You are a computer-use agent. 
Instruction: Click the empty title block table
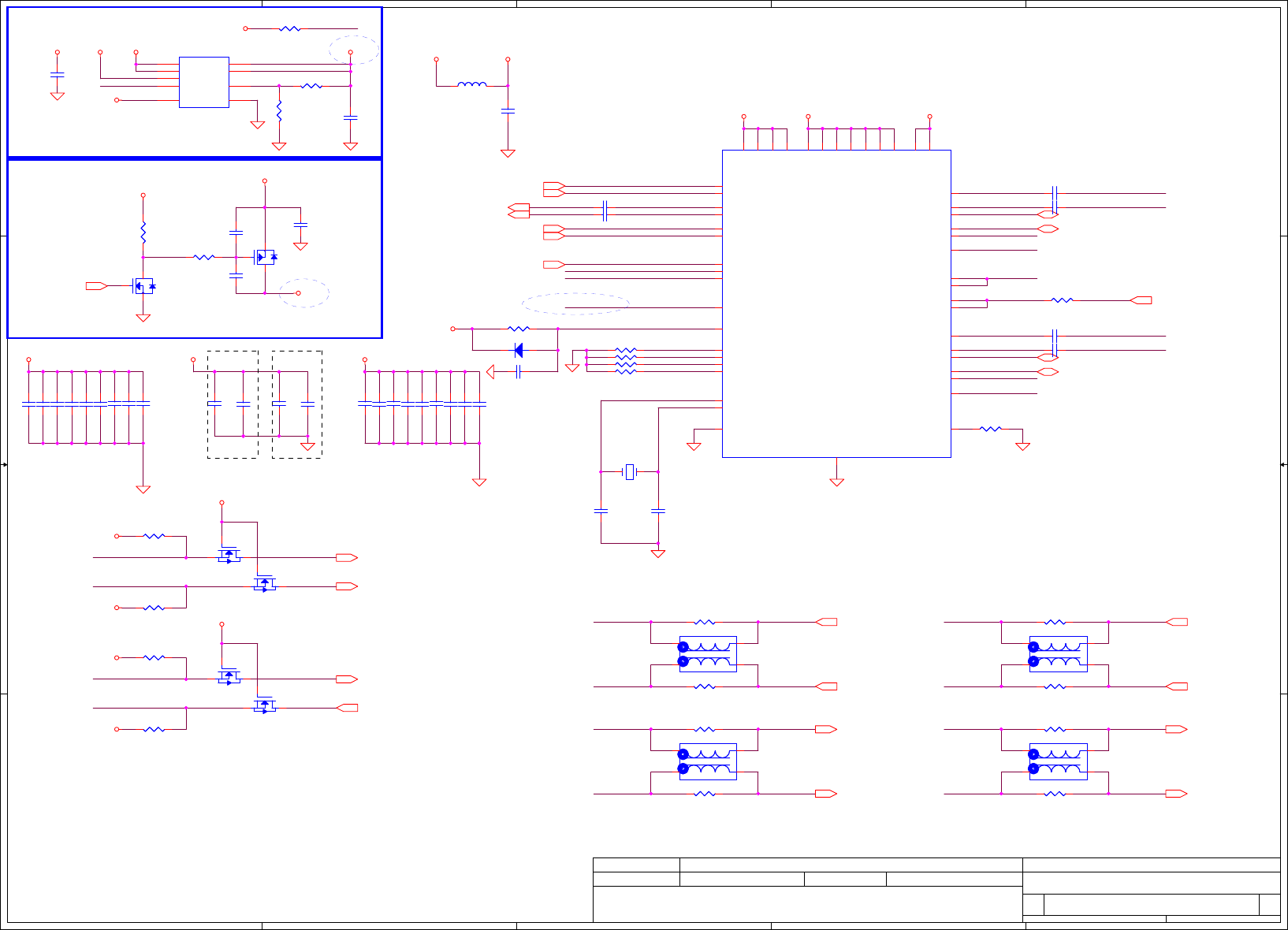point(936,890)
